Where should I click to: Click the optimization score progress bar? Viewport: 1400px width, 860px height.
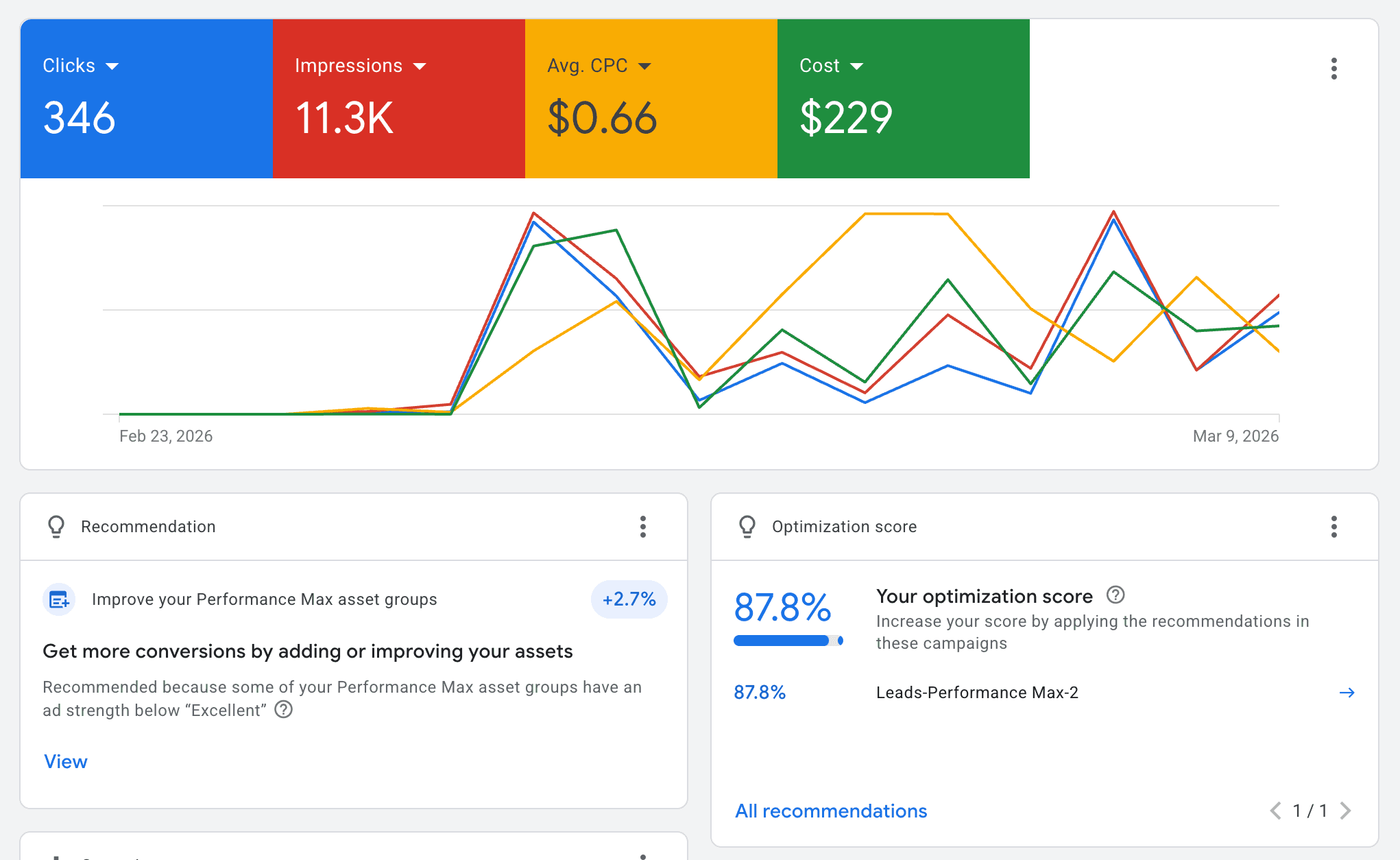(787, 640)
